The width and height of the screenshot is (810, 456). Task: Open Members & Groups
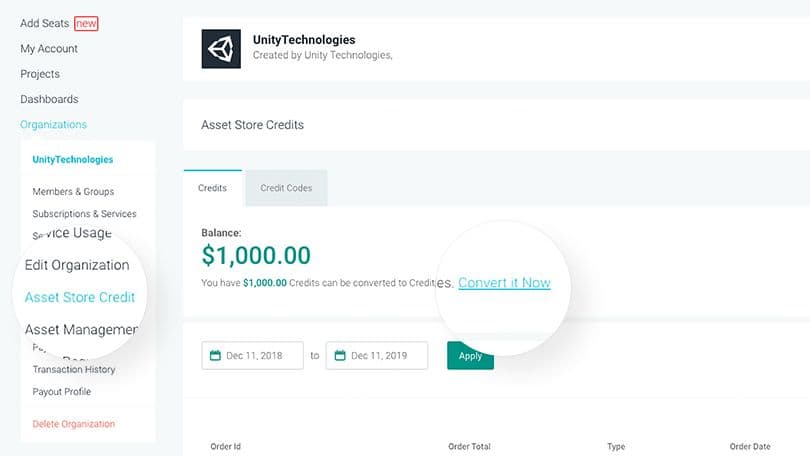[73, 191]
